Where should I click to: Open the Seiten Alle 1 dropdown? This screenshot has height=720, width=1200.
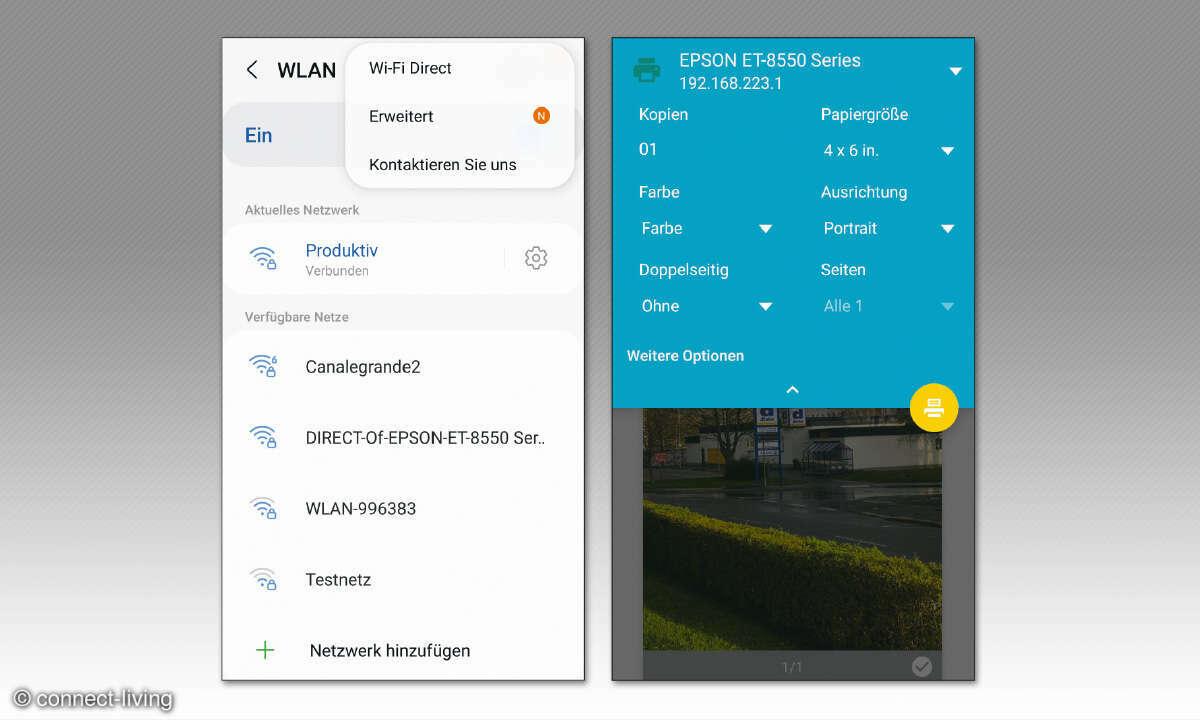(889, 306)
